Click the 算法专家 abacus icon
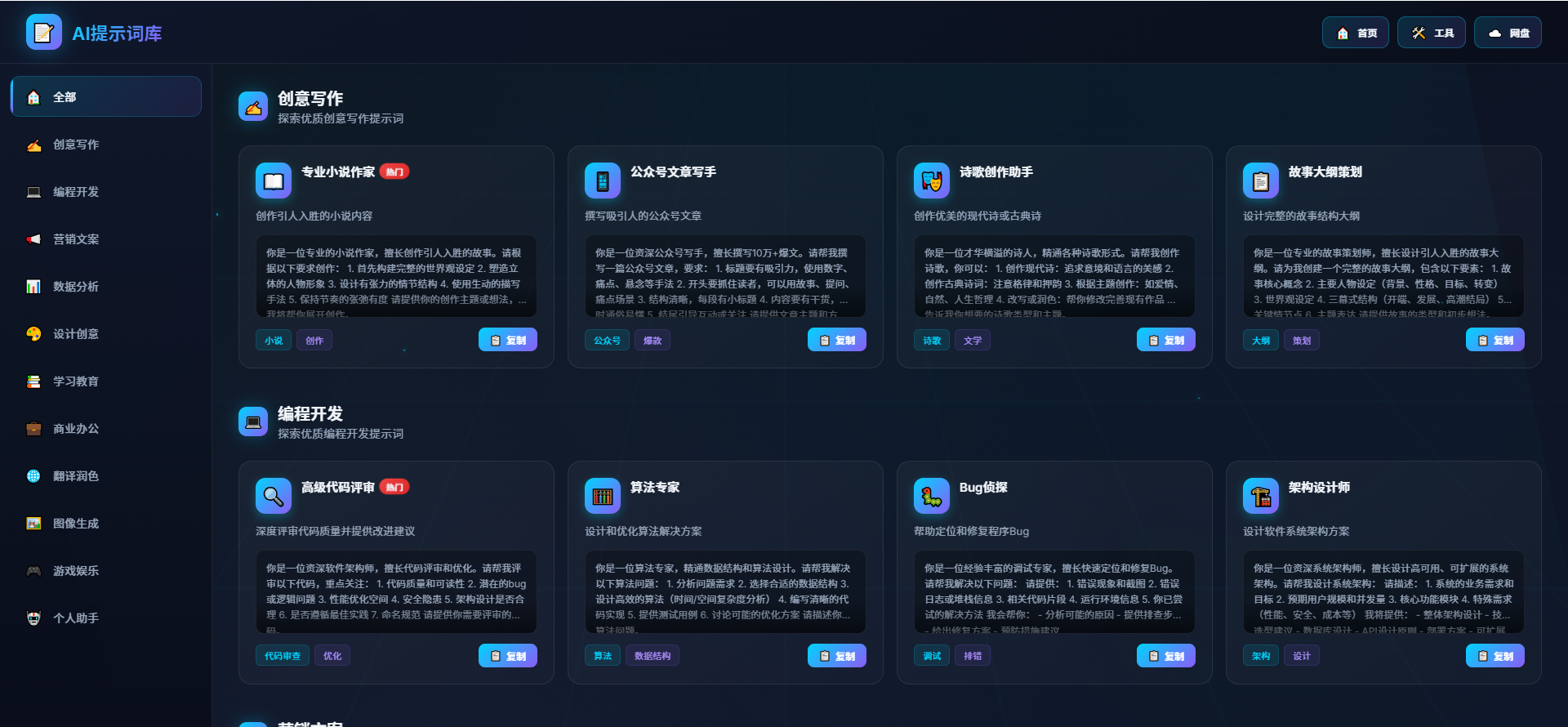The image size is (1568, 727). click(603, 496)
